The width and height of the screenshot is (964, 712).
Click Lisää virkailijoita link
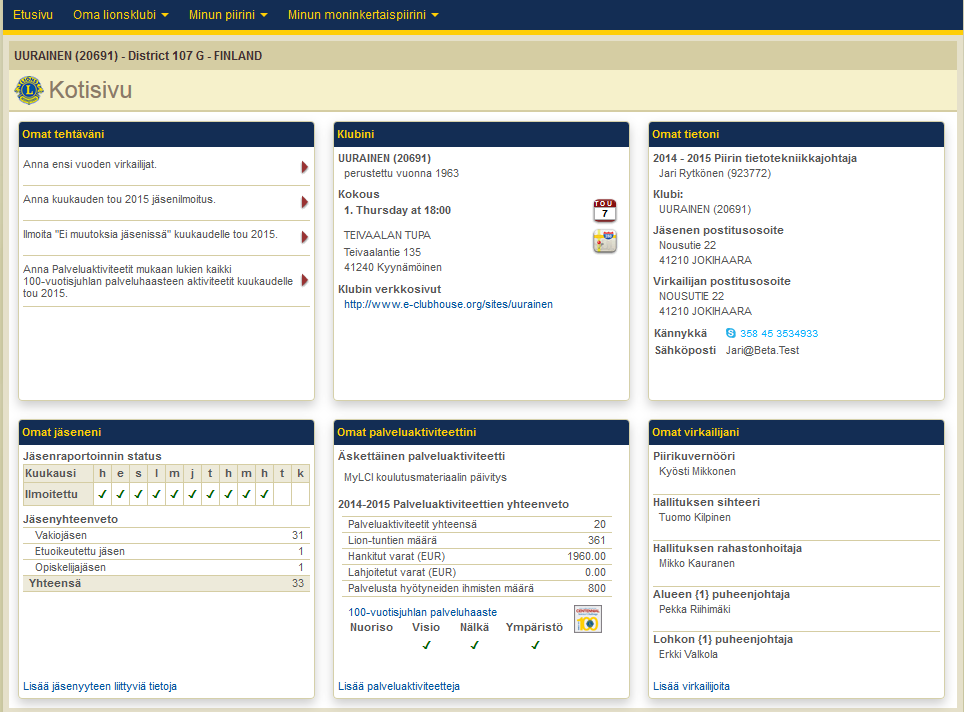click(x=691, y=686)
